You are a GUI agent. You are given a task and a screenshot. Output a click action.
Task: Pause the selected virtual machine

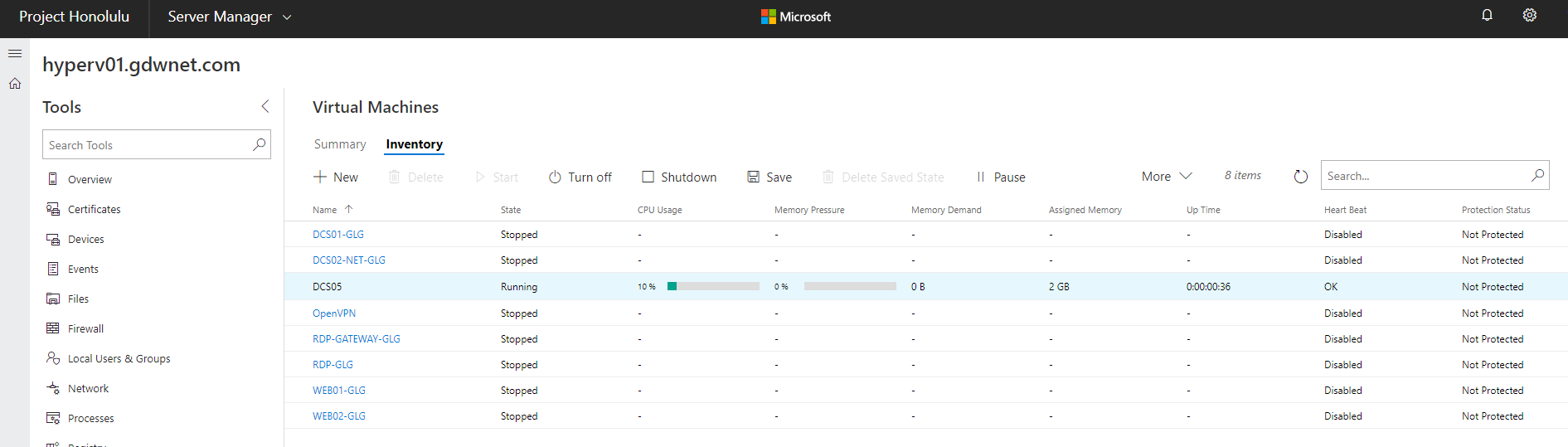pyautogui.click(x=1001, y=177)
